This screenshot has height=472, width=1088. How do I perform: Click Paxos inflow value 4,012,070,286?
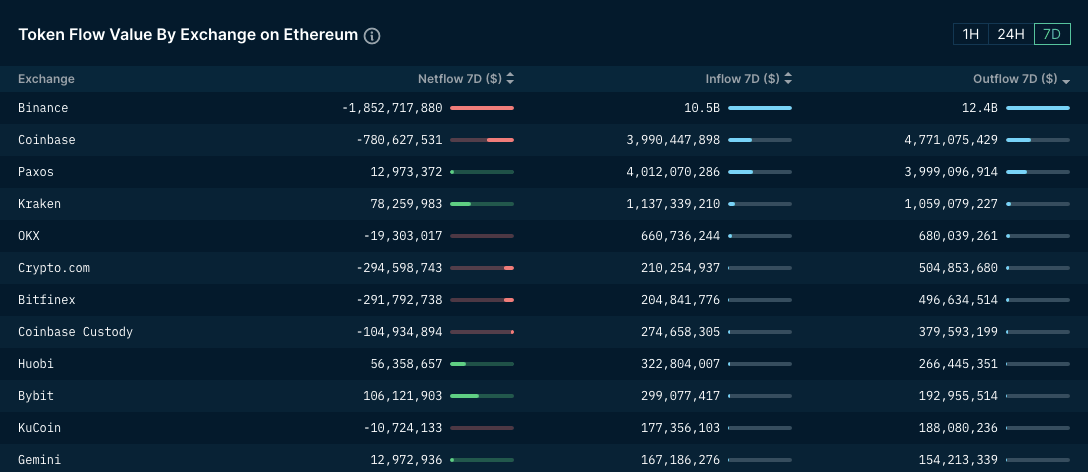tap(673, 172)
